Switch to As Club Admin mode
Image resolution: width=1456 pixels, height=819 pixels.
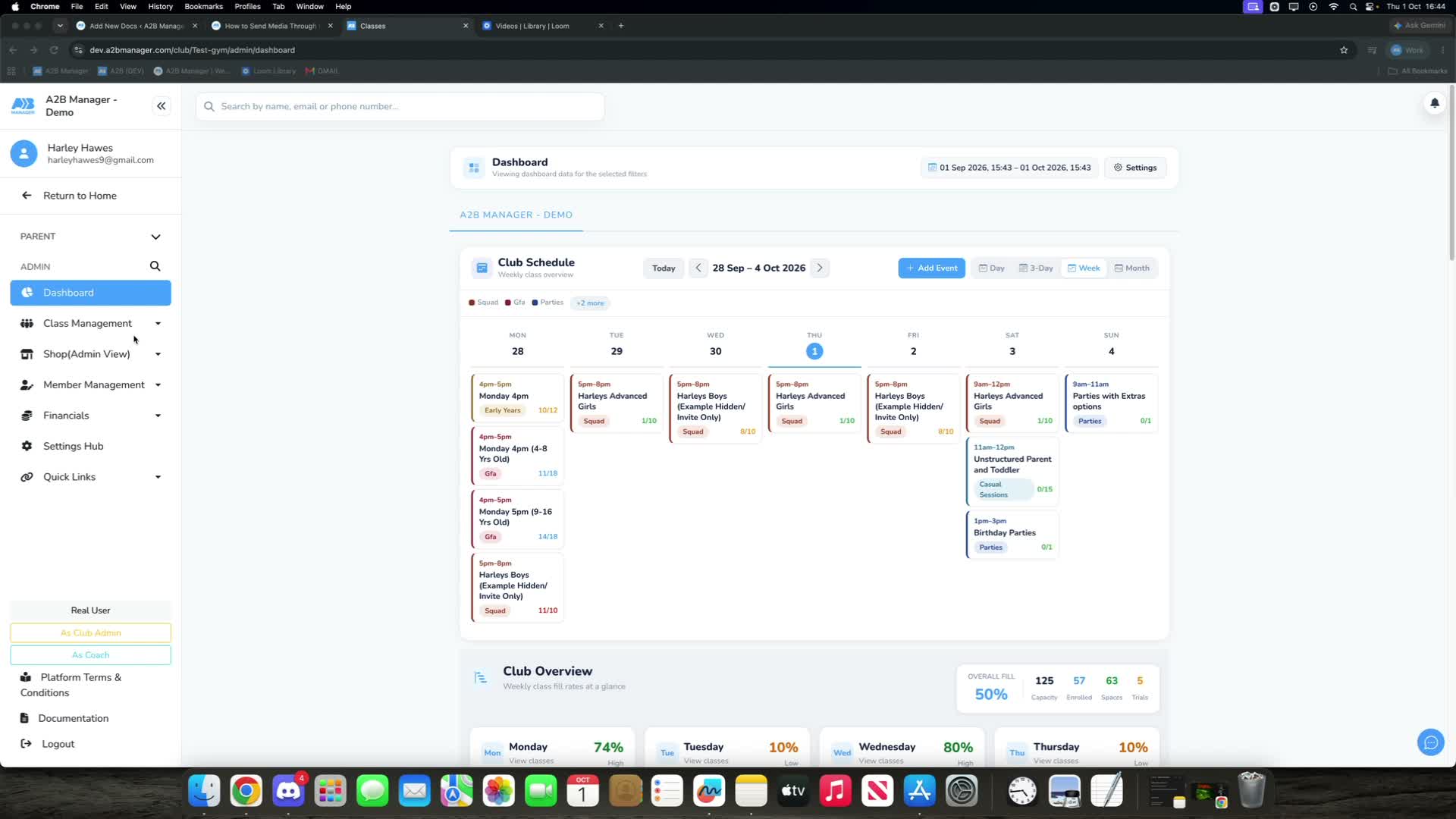[90, 632]
